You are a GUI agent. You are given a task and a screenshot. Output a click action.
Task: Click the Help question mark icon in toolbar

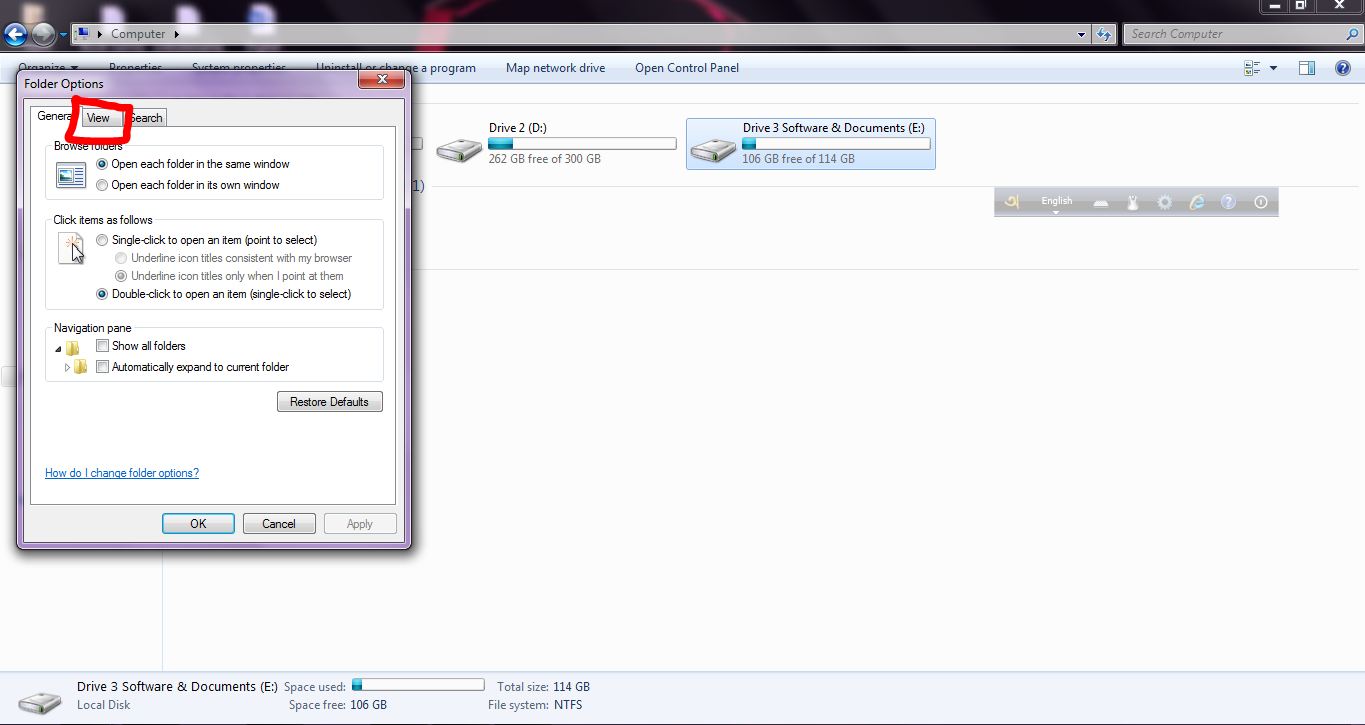coord(1342,67)
